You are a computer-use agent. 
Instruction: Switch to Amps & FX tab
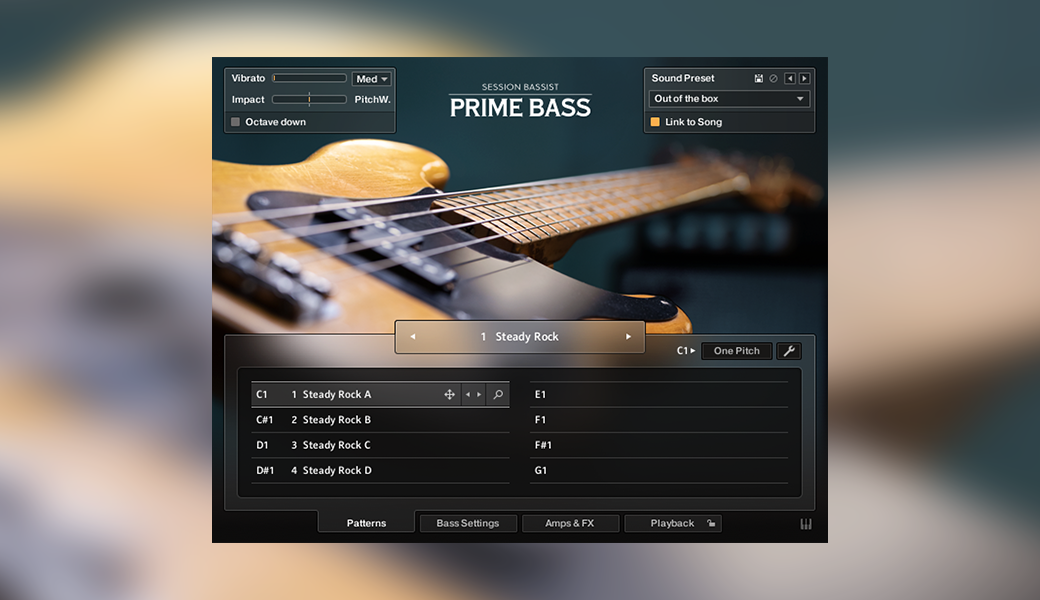coord(570,523)
